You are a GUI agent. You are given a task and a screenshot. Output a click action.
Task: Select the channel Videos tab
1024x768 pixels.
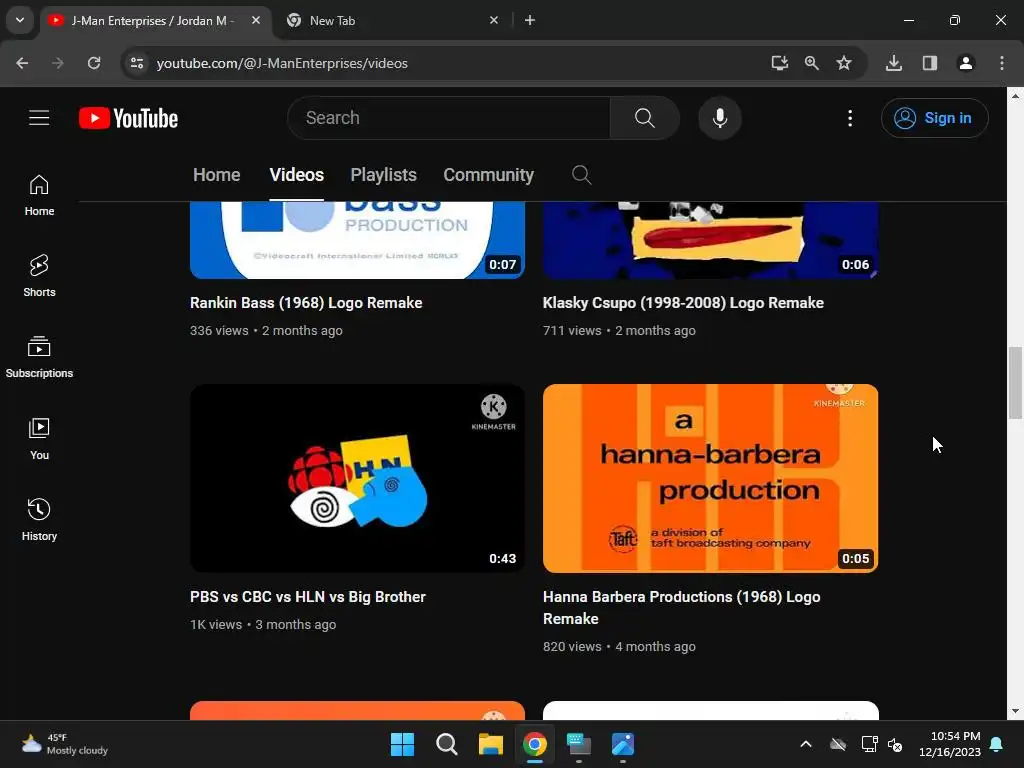pyautogui.click(x=296, y=175)
